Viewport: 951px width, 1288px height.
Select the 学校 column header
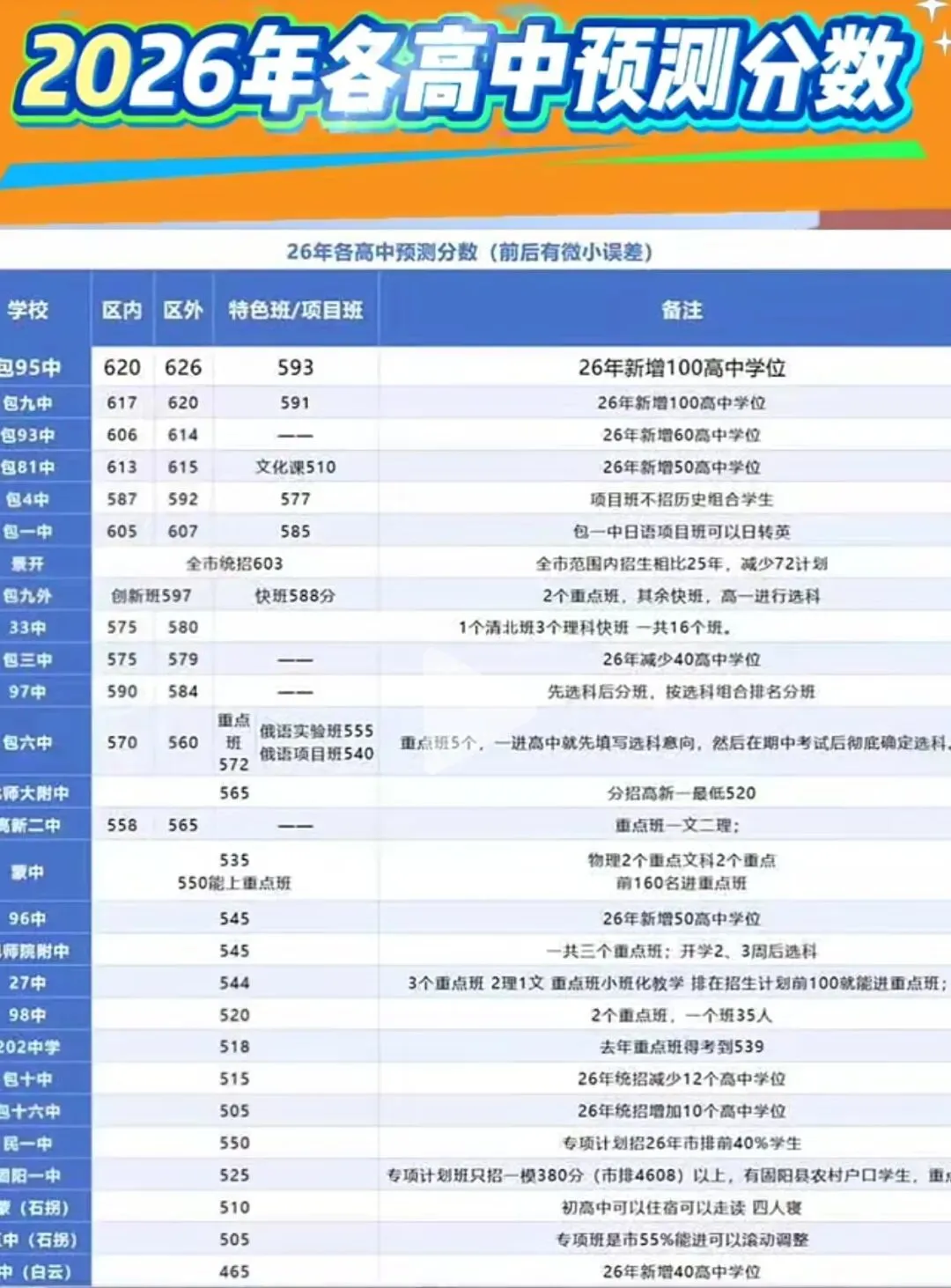pyautogui.click(x=27, y=310)
